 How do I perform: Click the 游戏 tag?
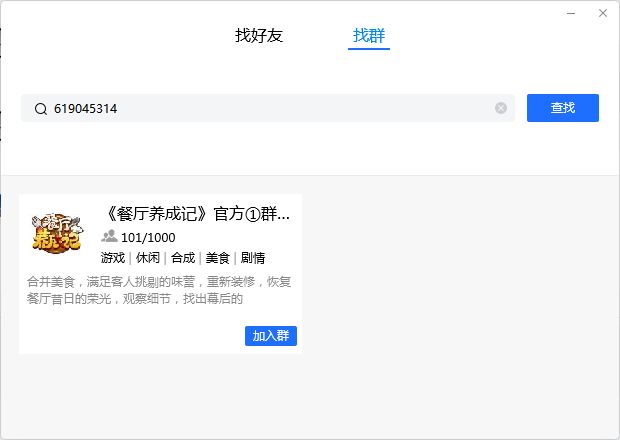[113, 258]
